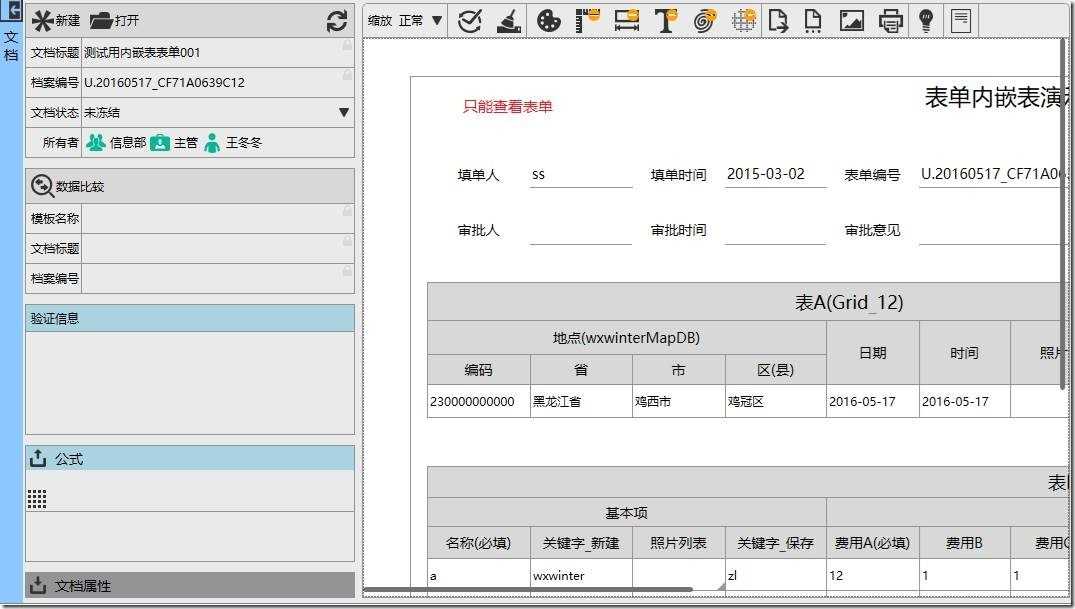Screen dimensions: 1075x609
Task: Click the 档案编号 field U.20160517_CF71A0639C12
Action: 218,82
